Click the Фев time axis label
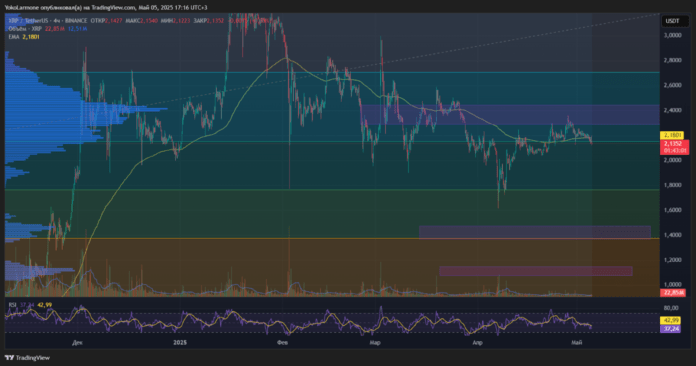This screenshot has height=366, width=696. coord(282,342)
